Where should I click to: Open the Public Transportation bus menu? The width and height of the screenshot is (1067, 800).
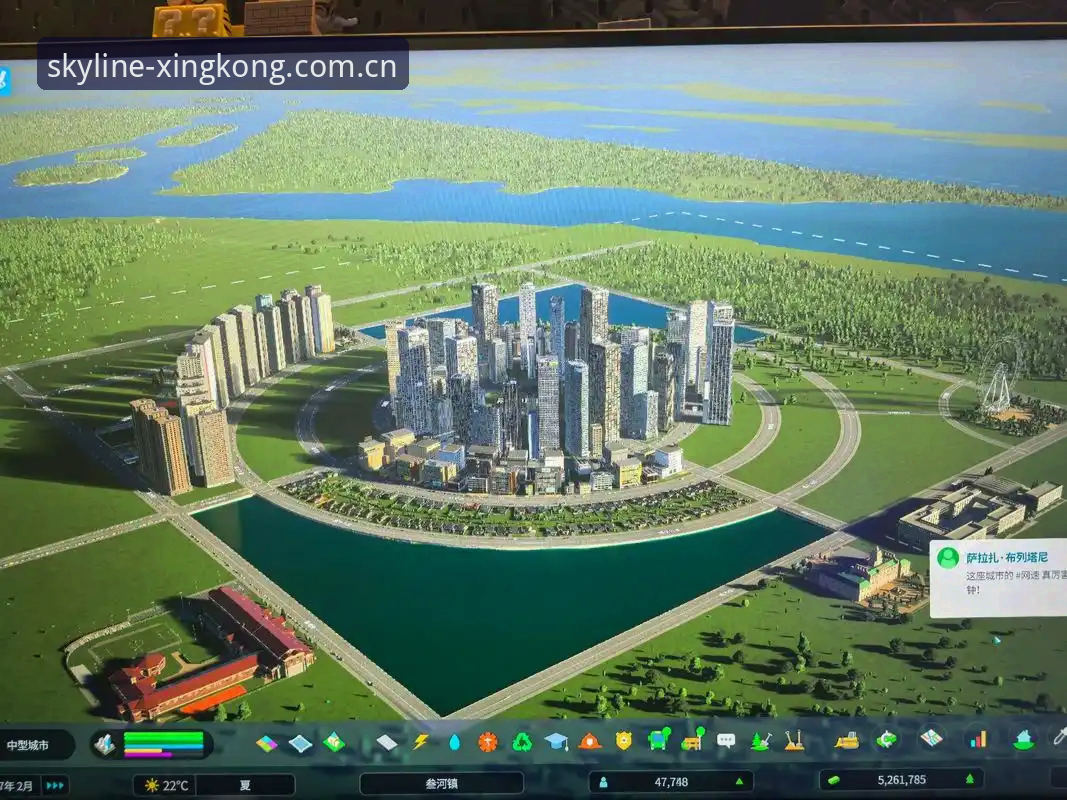tap(659, 739)
